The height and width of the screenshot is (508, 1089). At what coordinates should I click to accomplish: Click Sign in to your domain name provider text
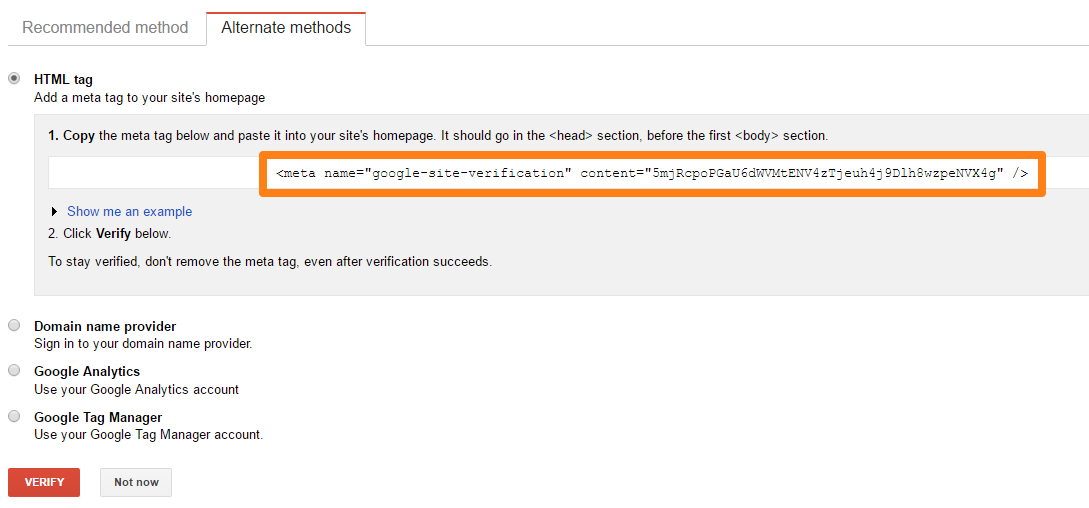tap(143, 344)
